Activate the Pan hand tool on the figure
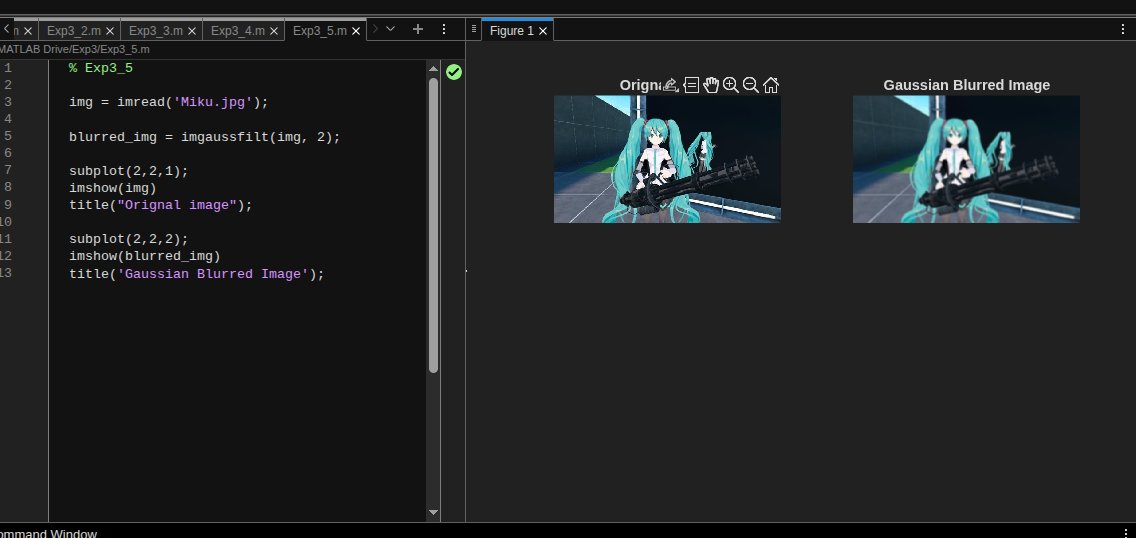Image resolution: width=1136 pixels, height=538 pixels. (711, 85)
